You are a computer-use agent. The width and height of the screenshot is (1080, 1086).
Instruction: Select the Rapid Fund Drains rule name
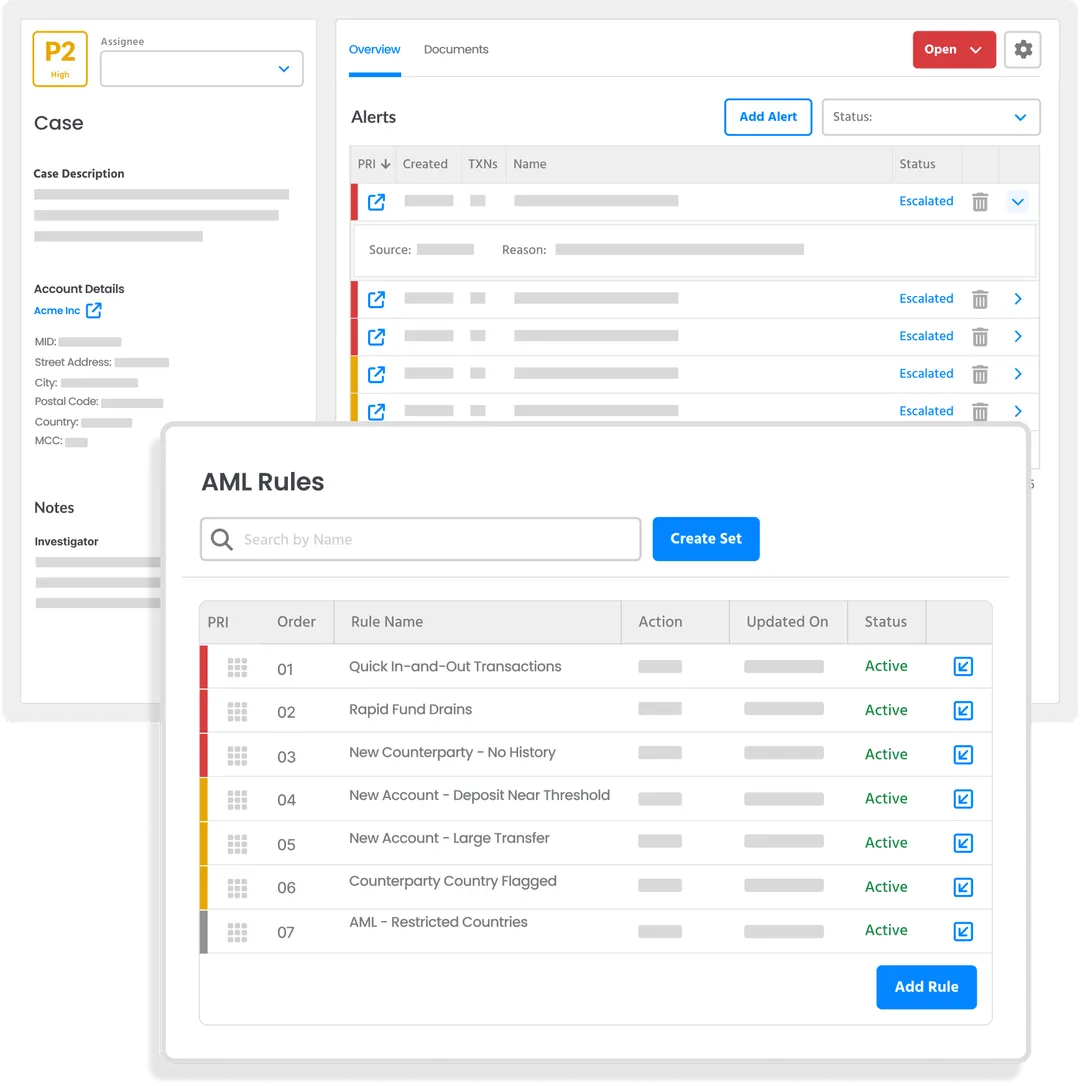pyautogui.click(x=410, y=709)
